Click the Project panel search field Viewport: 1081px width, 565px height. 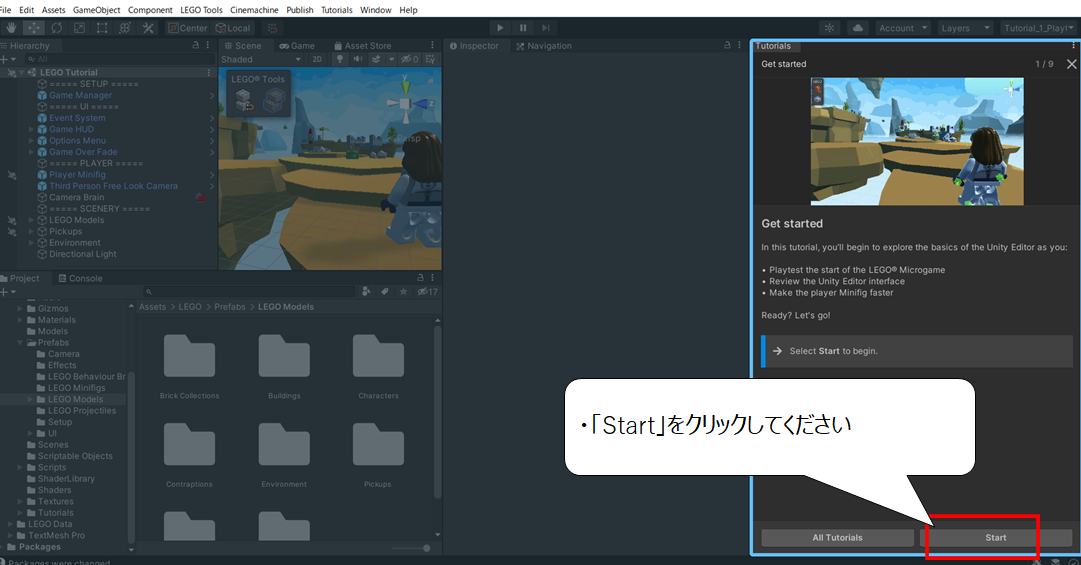point(251,291)
